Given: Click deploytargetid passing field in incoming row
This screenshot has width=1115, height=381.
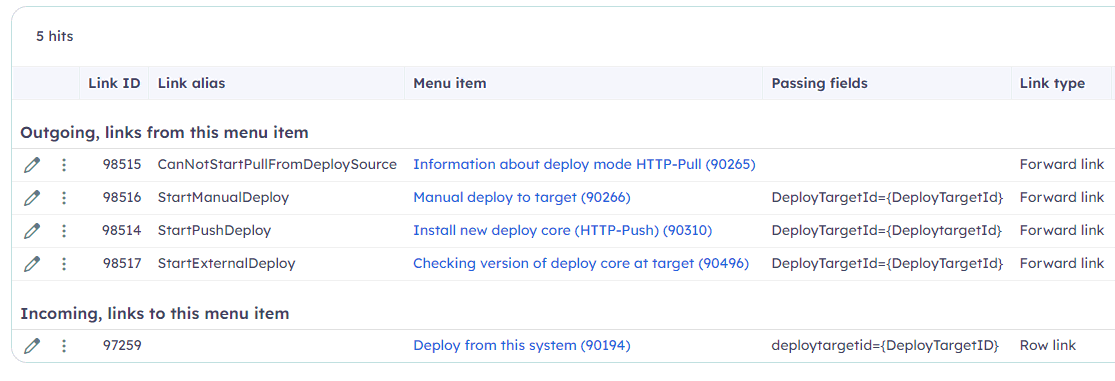Looking at the screenshot, I should 885,346.
